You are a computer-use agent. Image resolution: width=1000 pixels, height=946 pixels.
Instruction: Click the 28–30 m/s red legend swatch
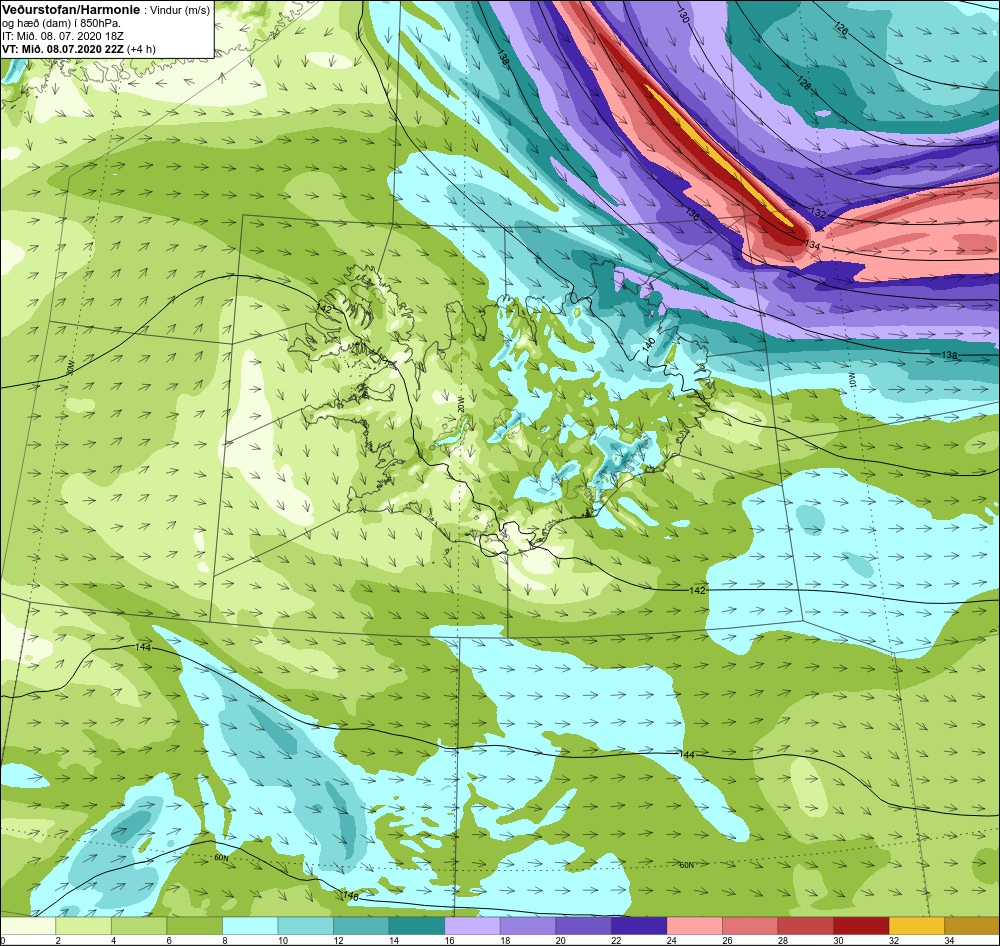click(x=805, y=926)
